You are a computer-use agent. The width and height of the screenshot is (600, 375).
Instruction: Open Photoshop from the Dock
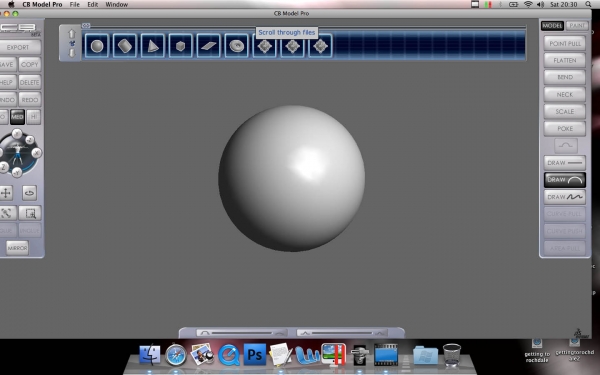pos(255,355)
